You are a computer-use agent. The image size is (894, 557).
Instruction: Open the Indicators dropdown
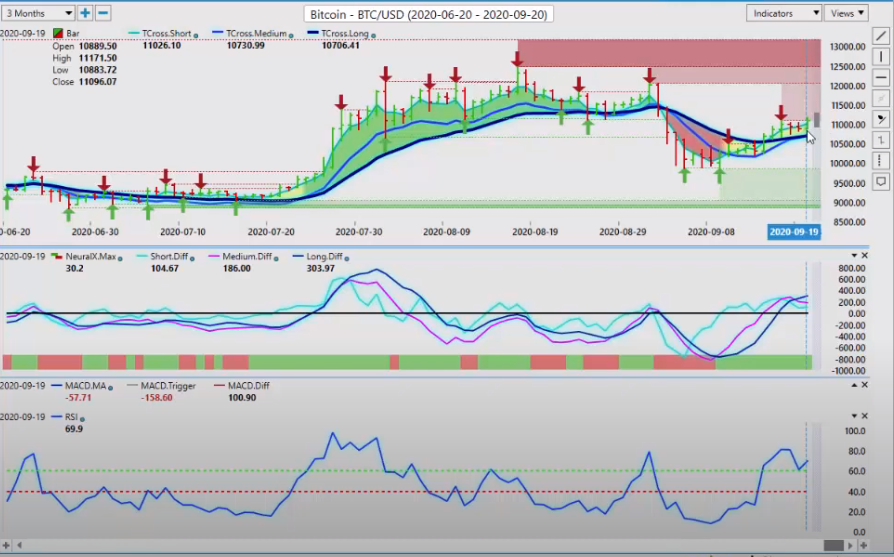pyautogui.click(x=784, y=13)
